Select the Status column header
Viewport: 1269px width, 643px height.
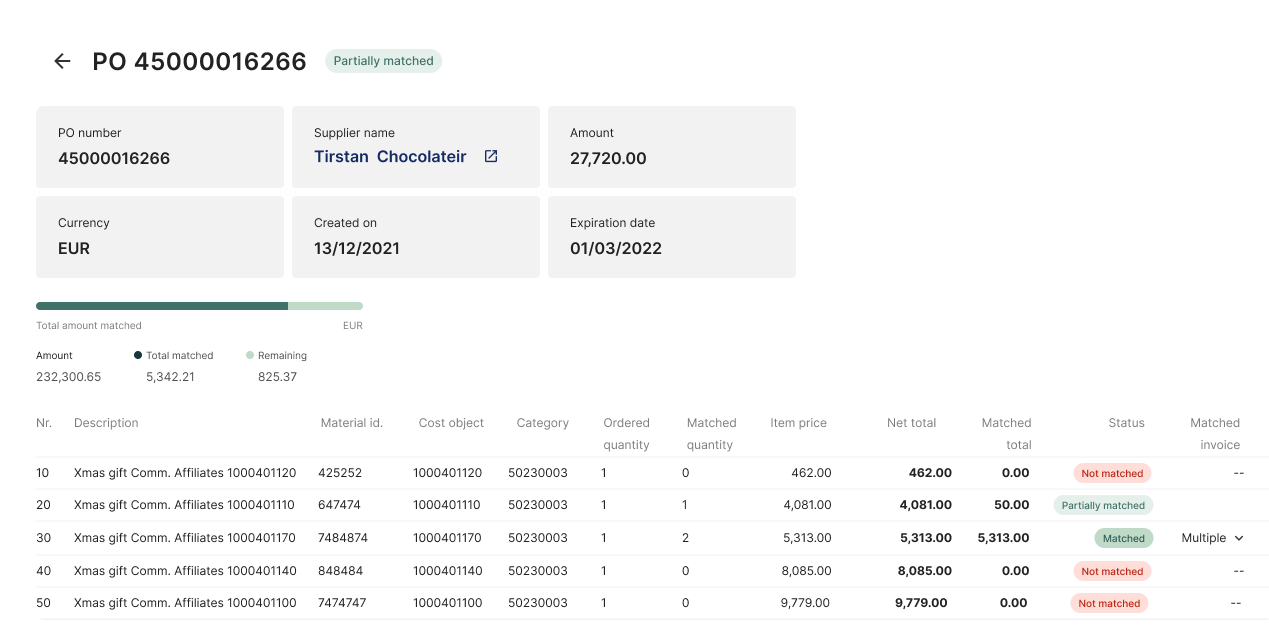[x=1126, y=423]
